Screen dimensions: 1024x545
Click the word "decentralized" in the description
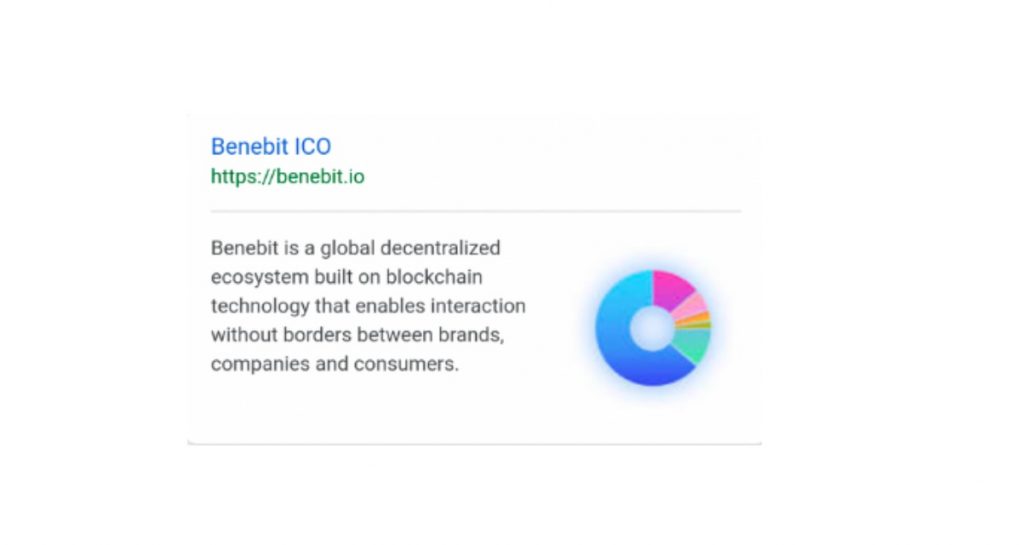pyautogui.click(x=440, y=248)
